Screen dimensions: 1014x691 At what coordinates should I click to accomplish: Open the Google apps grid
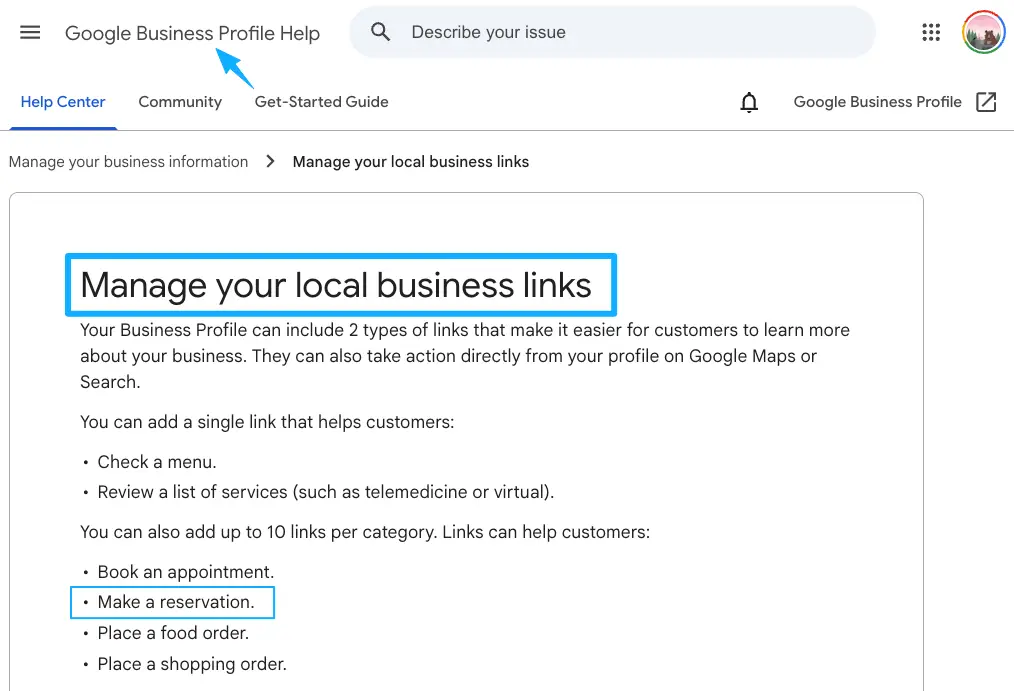(931, 32)
